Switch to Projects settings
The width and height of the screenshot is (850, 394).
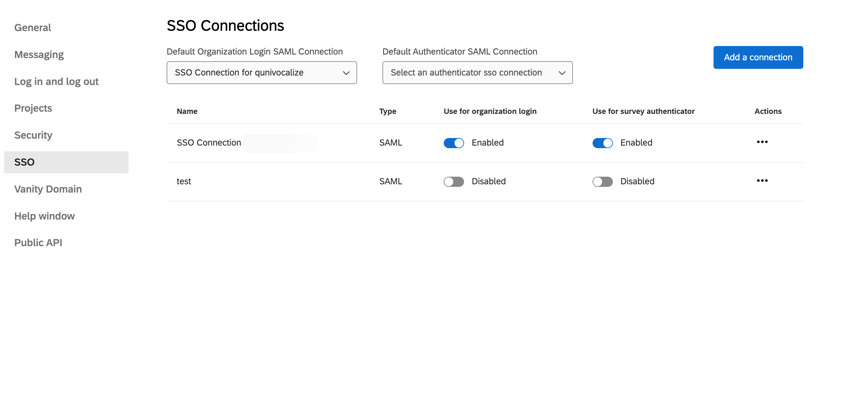(x=33, y=108)
